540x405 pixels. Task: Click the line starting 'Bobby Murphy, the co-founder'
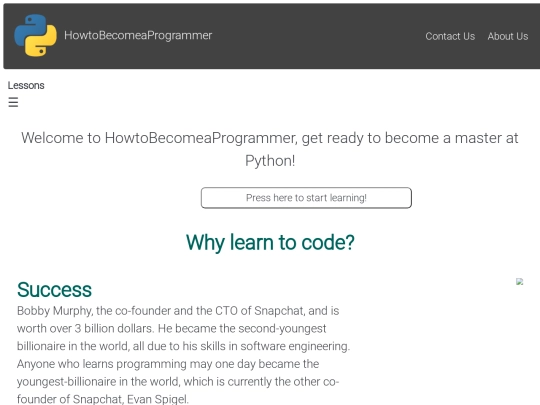[x=178, y=311]
